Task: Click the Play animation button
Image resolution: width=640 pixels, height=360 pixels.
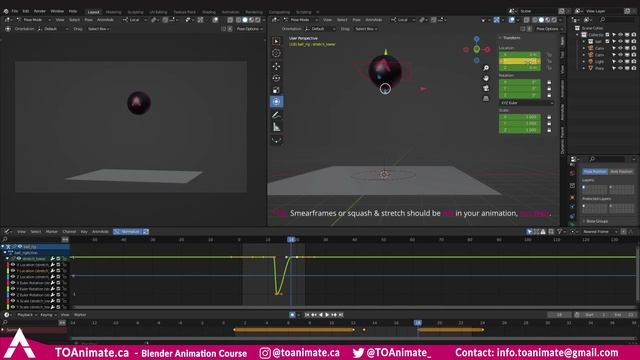Action: click(x=327, y=315)
